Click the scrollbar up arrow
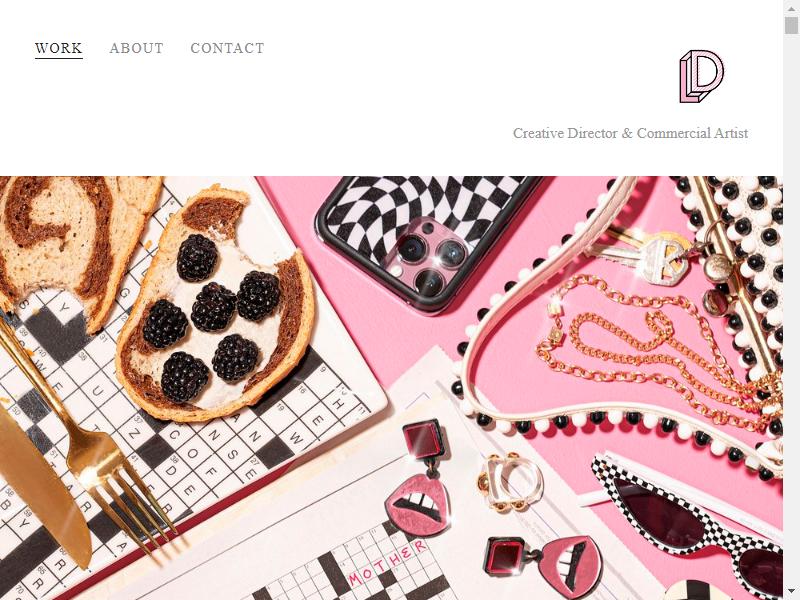The image size is (800, 600). (x=791, y=7)
